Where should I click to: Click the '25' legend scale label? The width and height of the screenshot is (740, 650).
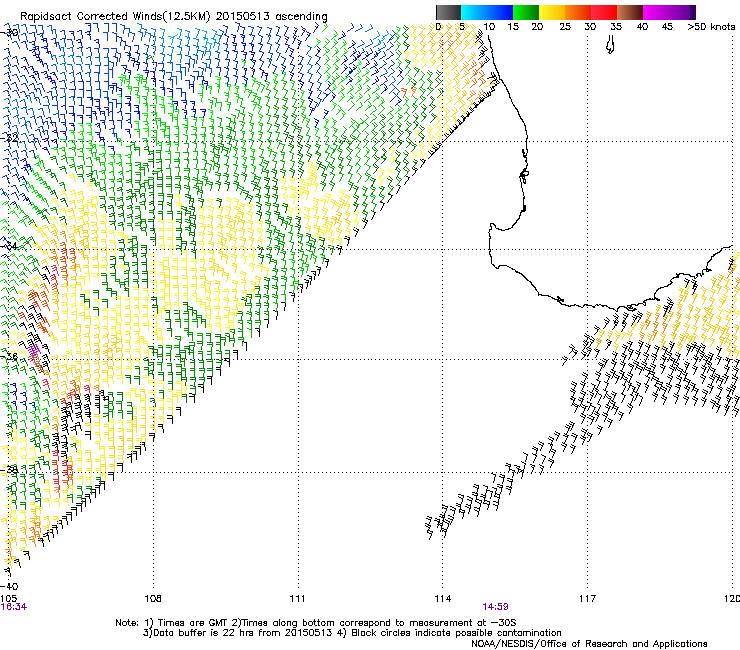[x=565, y=27]
